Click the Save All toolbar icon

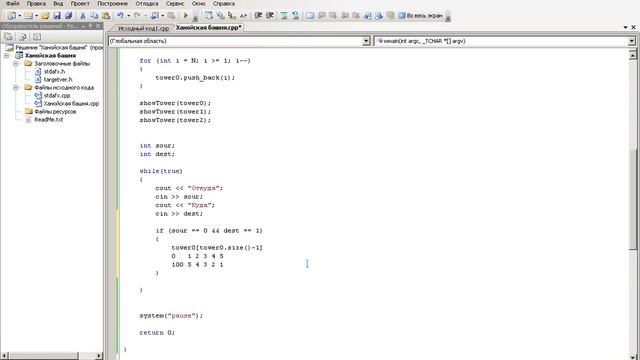point(68,16)
